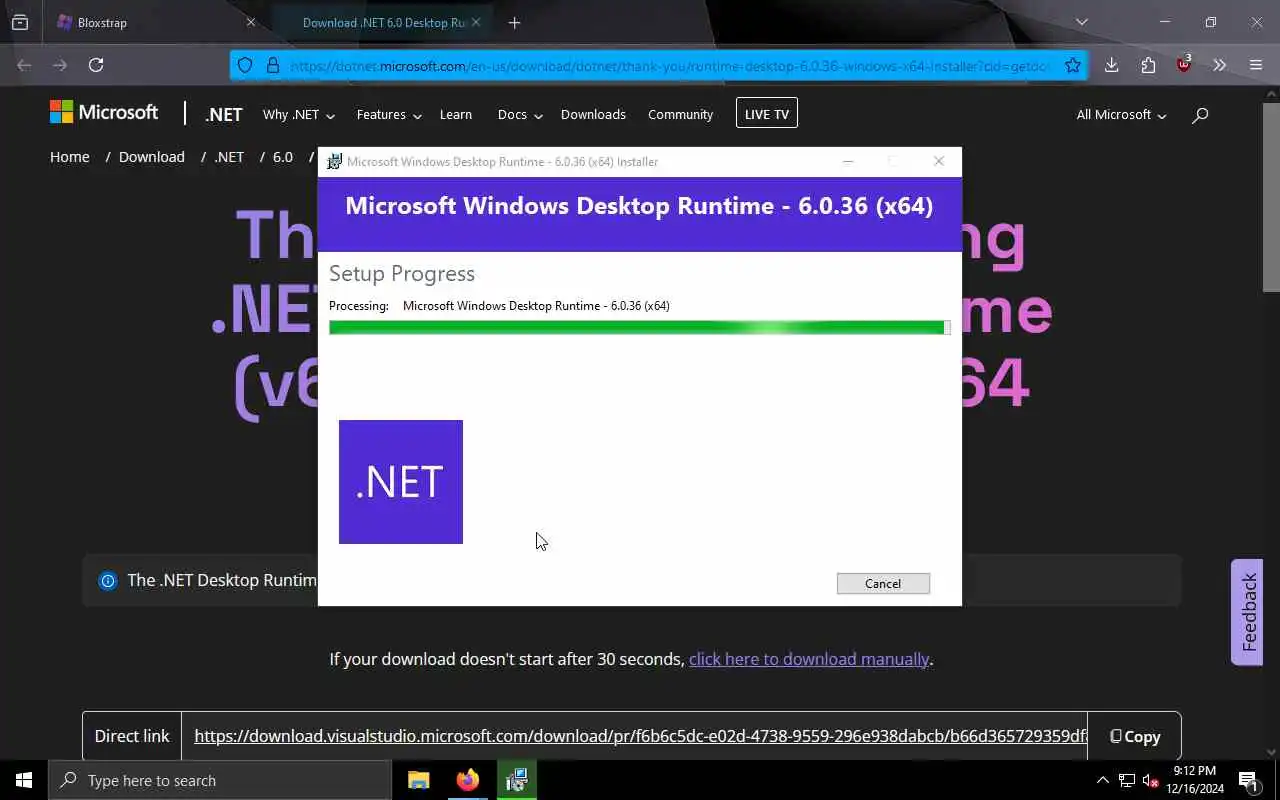Image resolution: width=1280 pixels, height=800 pixels.
Task: Click the installer icon in the taskbar
Action: pos(516,780)
